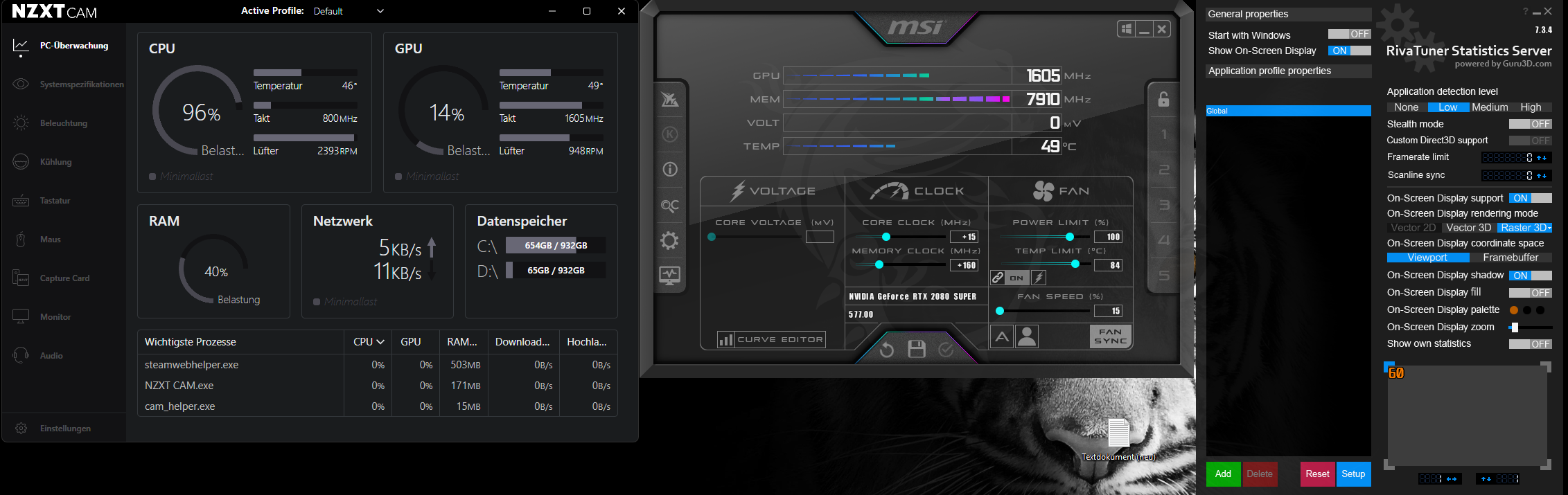This screenshot has width=1568, height=495.
Task: Open the Beleuchtung lighting section
Action: point(50,123)
